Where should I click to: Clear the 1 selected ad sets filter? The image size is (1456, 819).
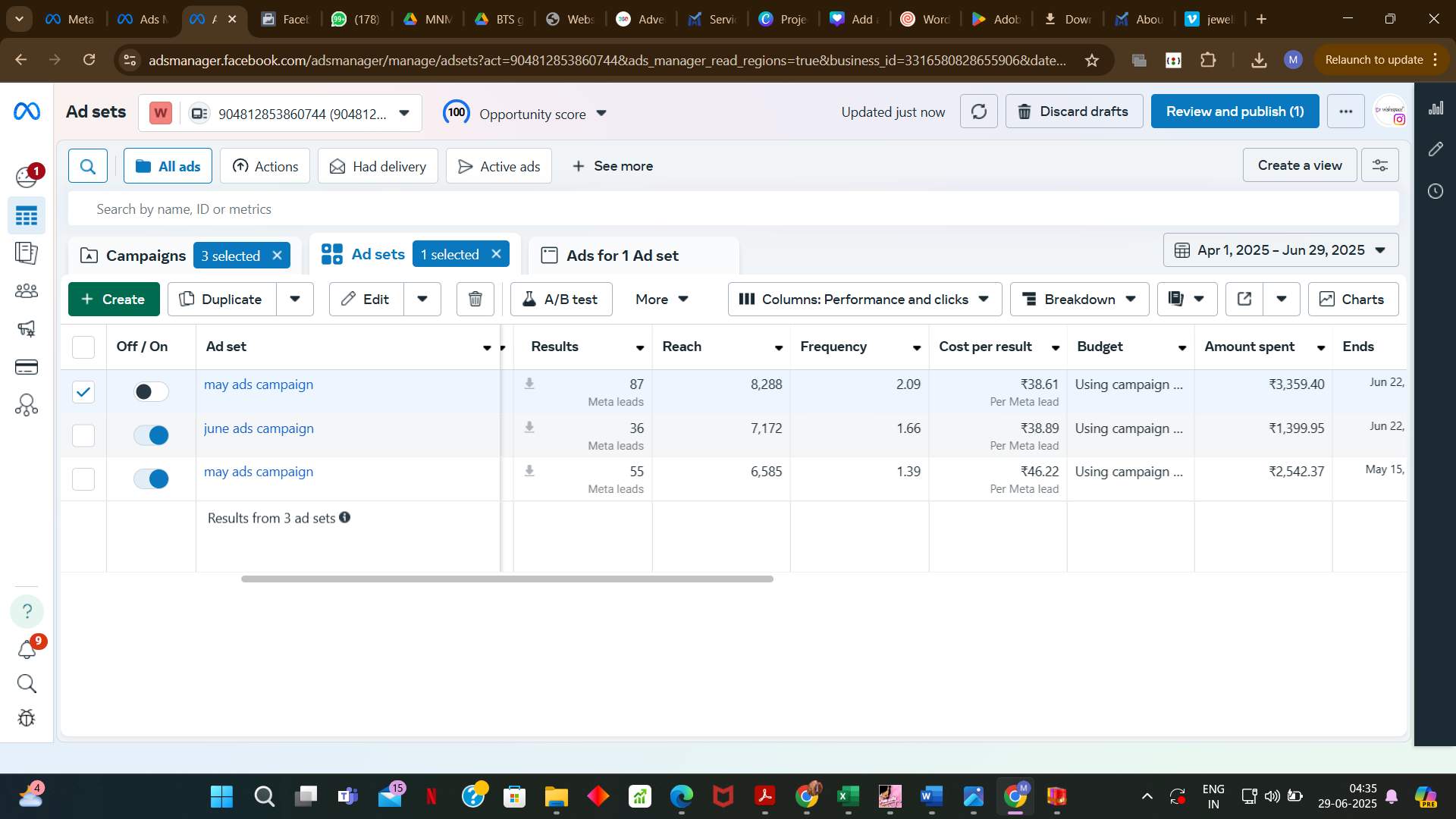pos(497,254)
